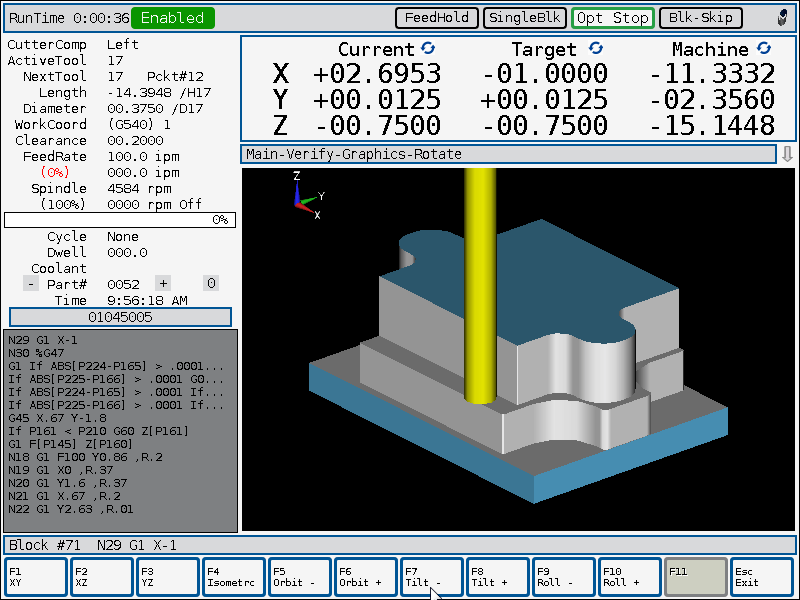
Task: Toggle the FeedHold button
Action: [x=437, y=18]
